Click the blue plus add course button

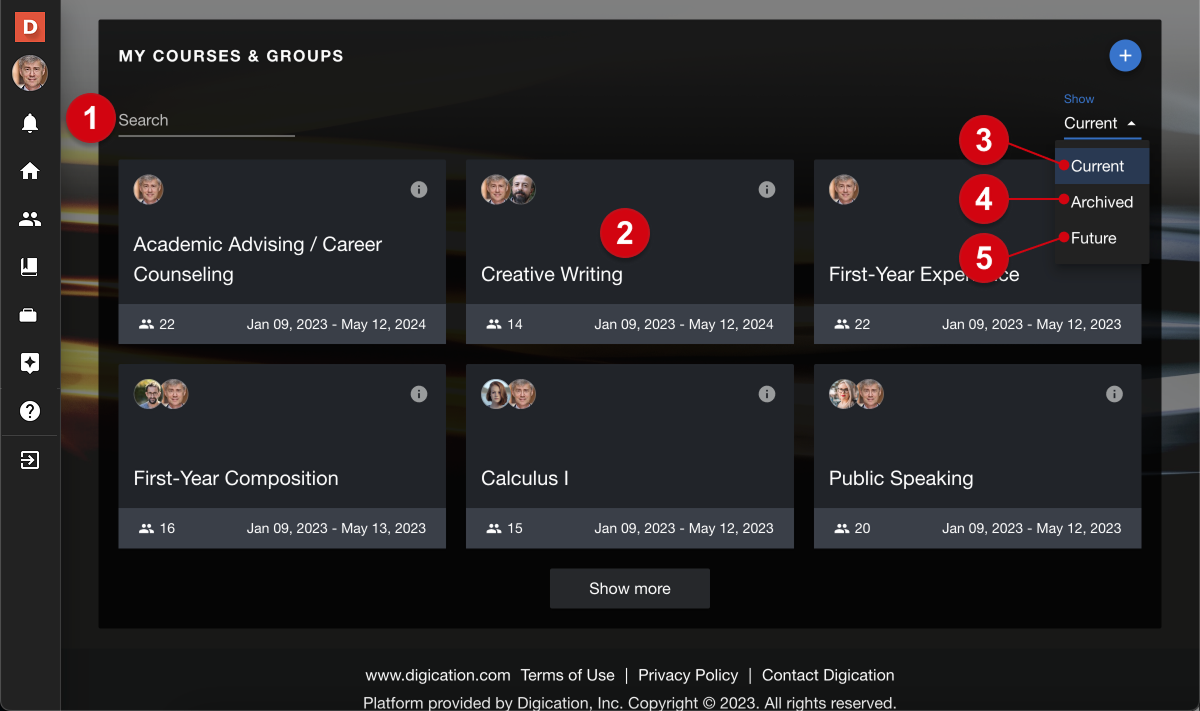click(1125, 56)
